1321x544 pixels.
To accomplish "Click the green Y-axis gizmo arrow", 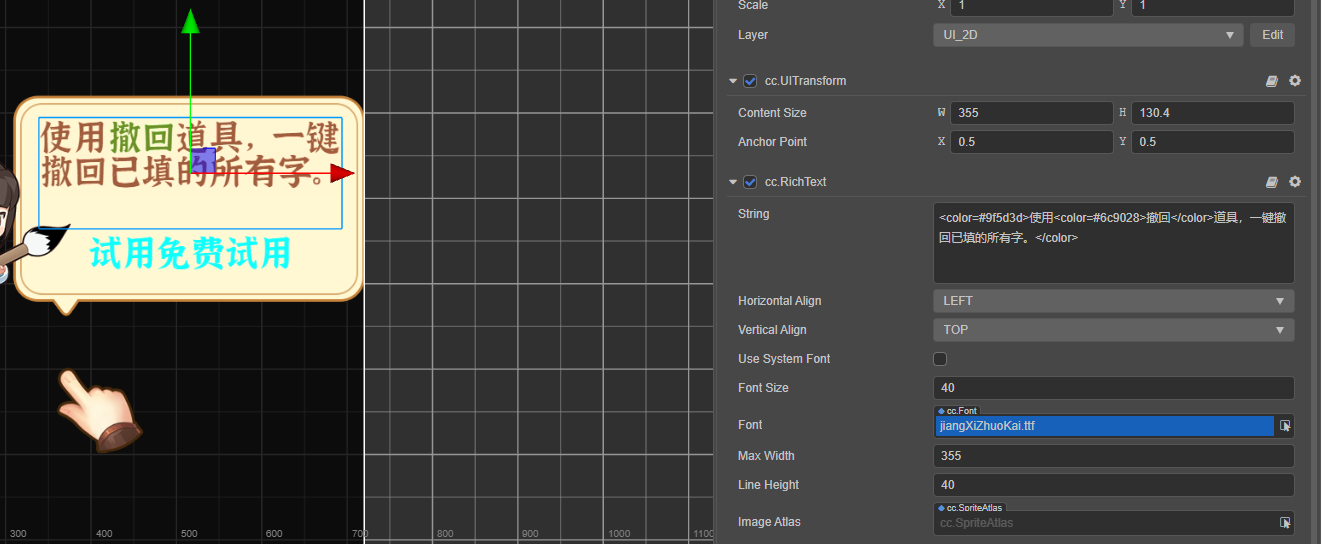I will [190, 22].
